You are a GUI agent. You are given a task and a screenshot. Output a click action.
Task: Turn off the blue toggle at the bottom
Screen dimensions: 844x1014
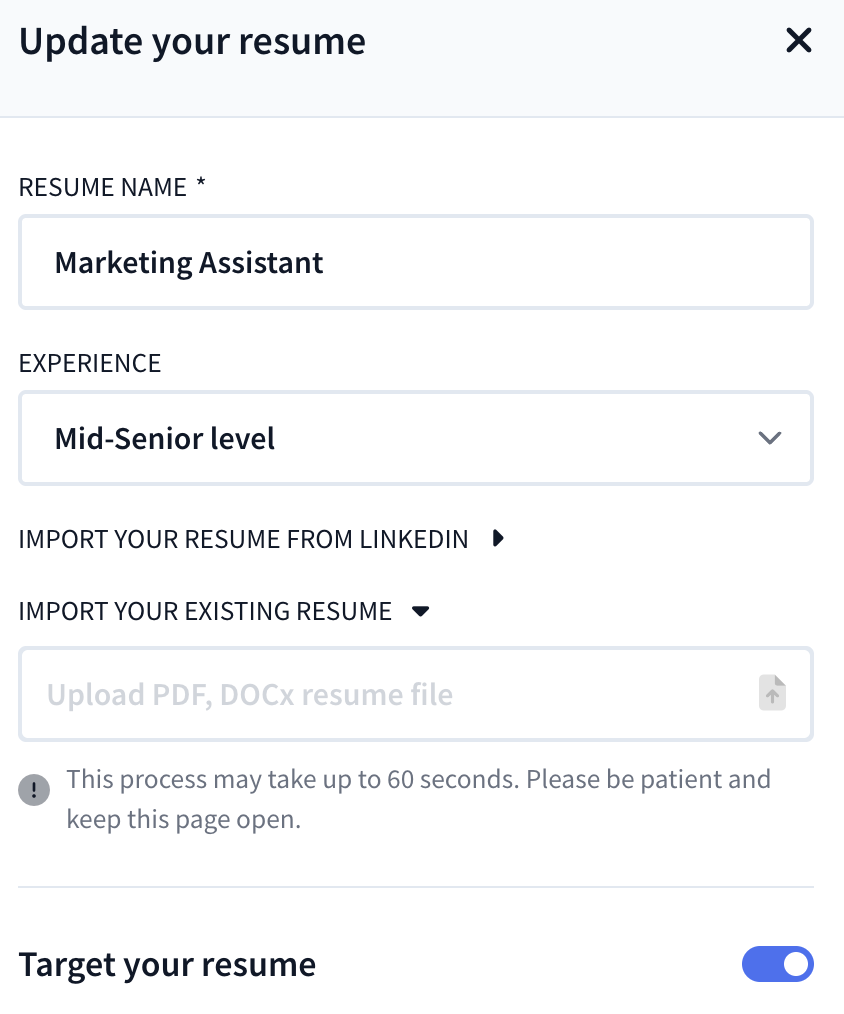(778, 964)
